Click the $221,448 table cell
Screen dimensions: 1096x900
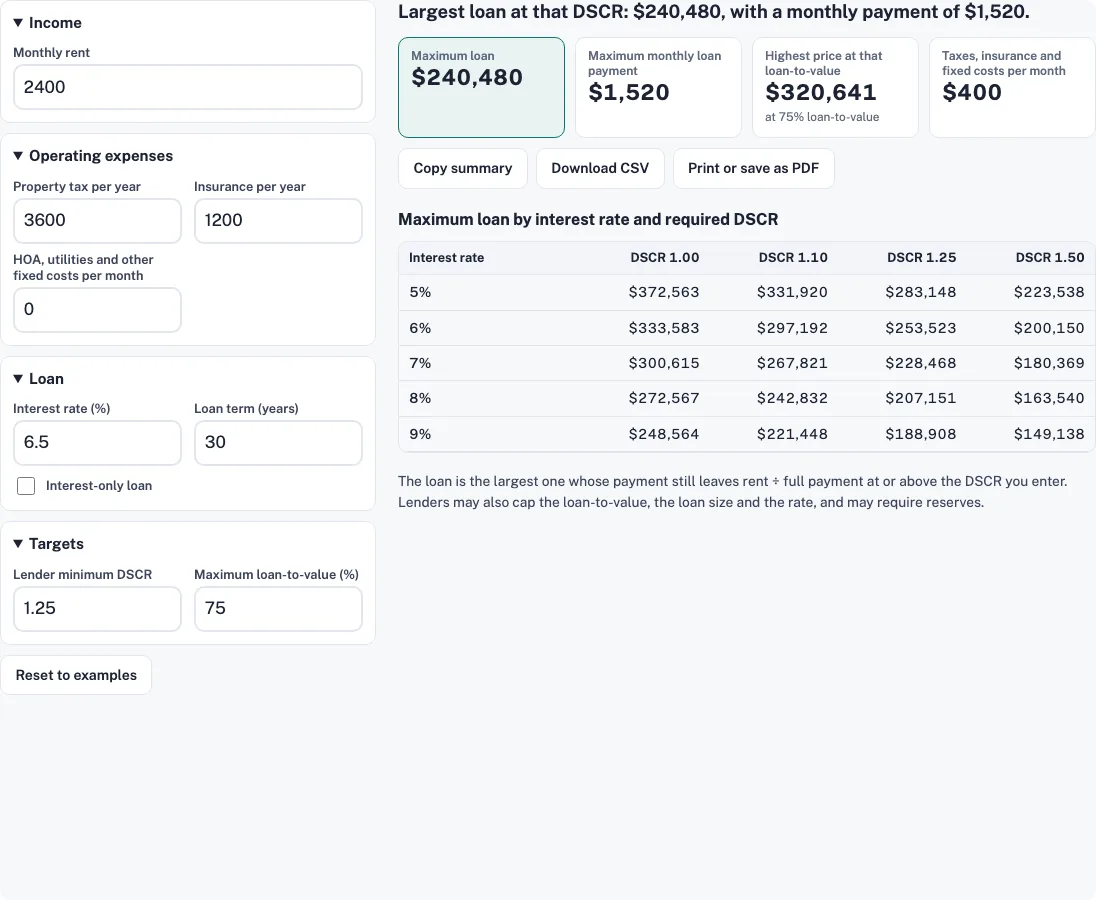[x=793, y=434]
